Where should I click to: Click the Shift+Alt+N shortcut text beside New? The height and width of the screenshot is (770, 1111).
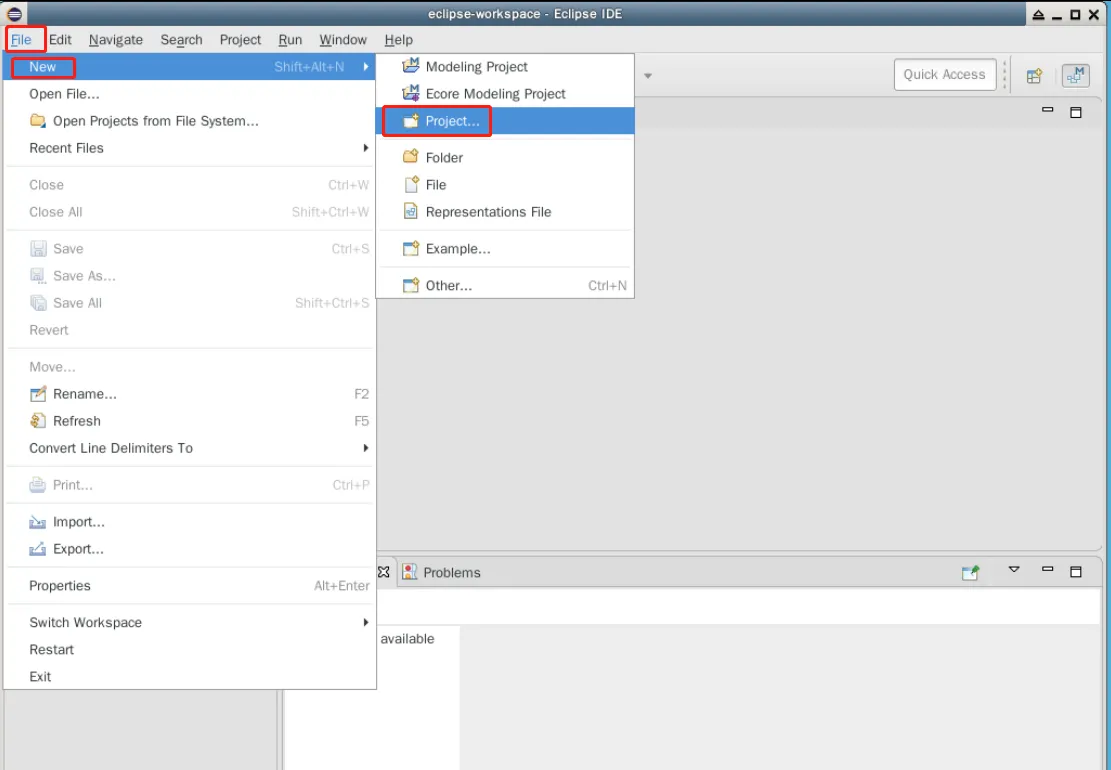tap(309, 67)
